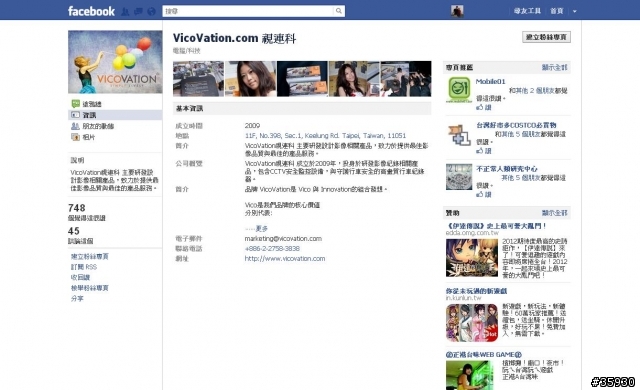Open the user profile picture in header
The width and height of the screenshot is (640, 390).
coord(457,11)
